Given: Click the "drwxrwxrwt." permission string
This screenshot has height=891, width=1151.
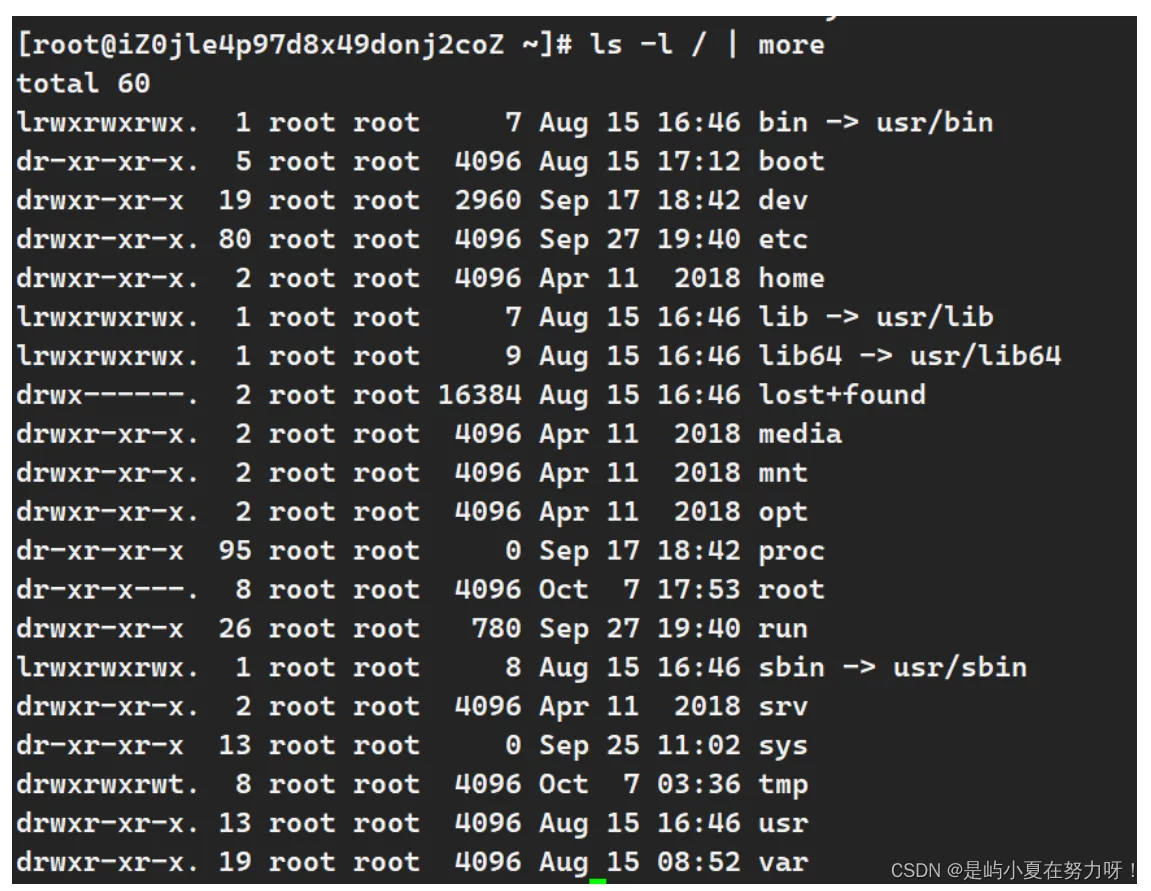Looking at the screenshot, I should point(108,785).
